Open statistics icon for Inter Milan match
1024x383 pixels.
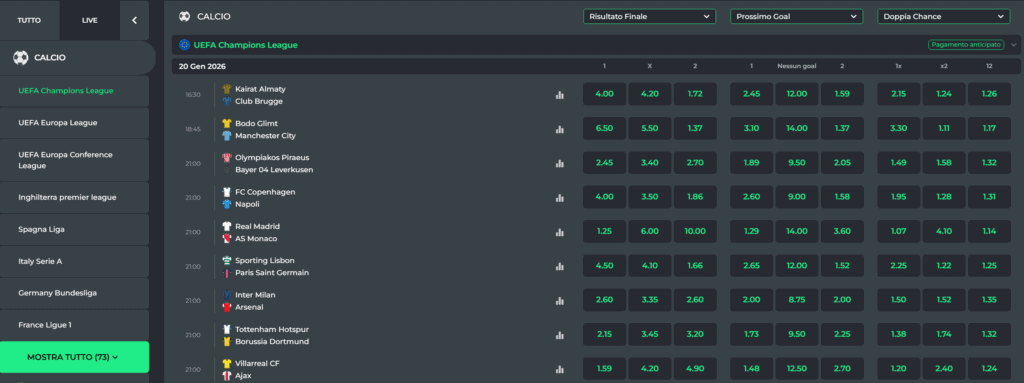click(560, 301)
